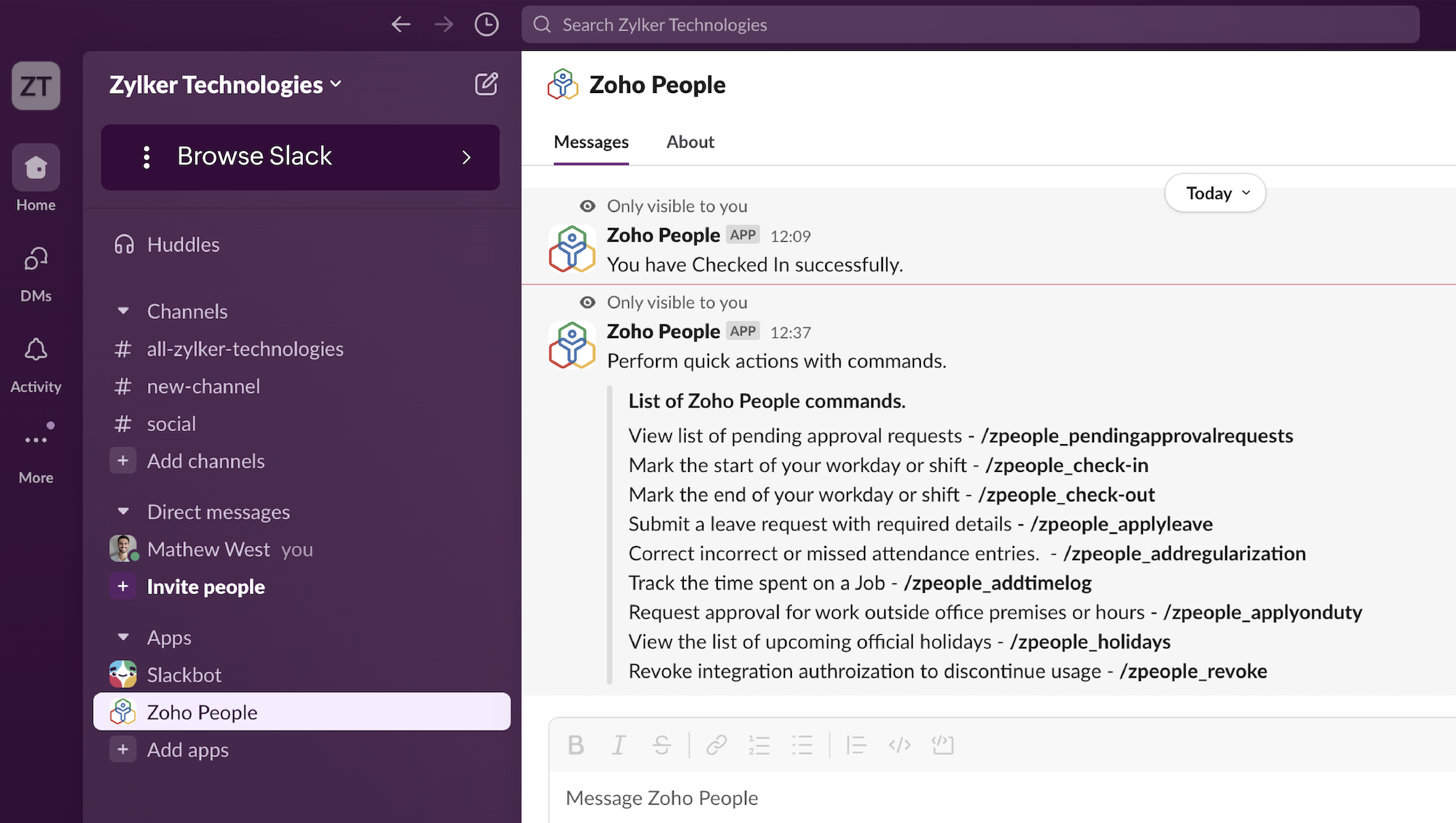Image resolution: width=1456 pixels, height=823 pixels.
Task: Apply bold formatting in message composer
Action: pyautogui.click(x=575, y=745)
